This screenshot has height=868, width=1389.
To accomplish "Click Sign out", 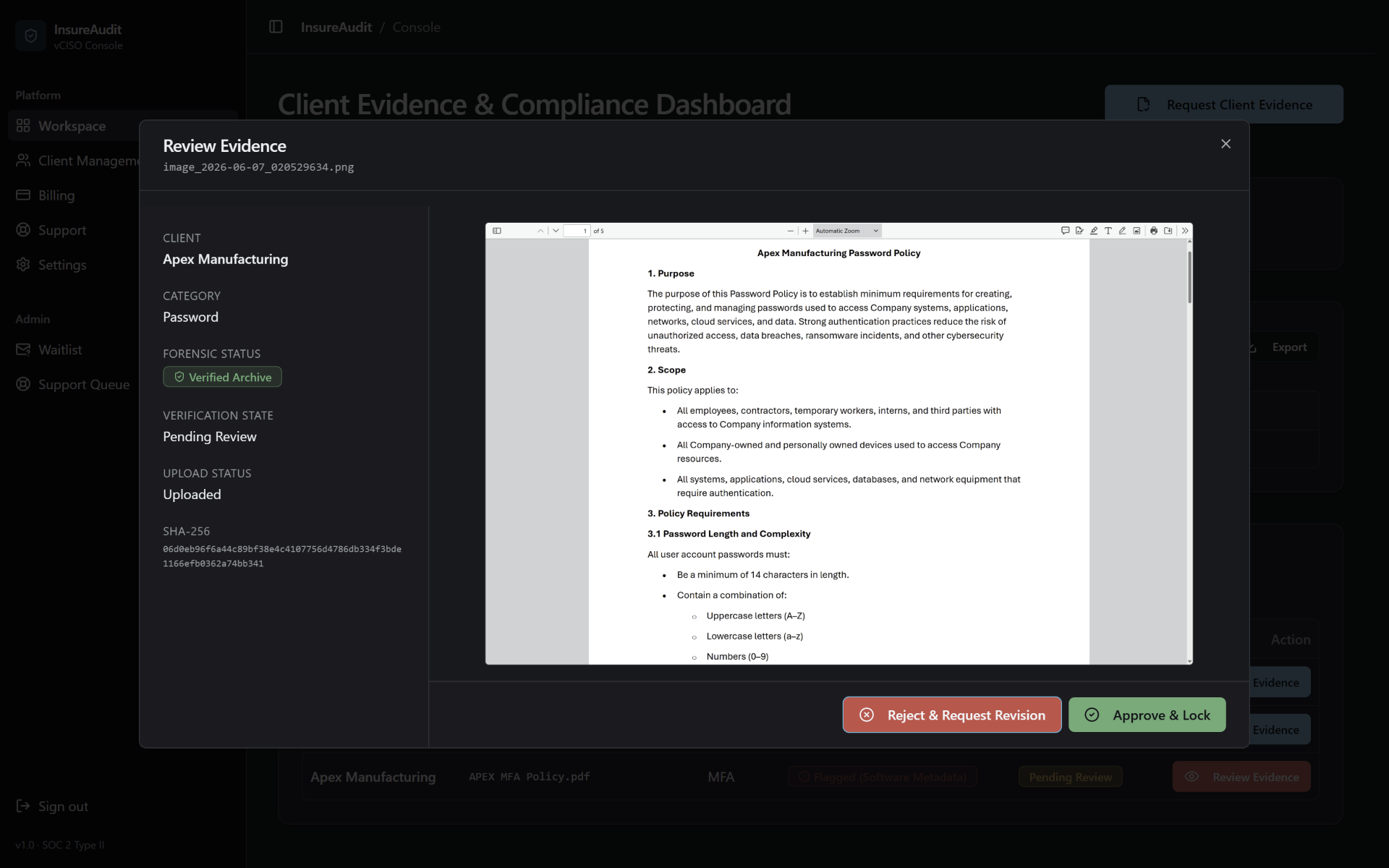I will [x=52, y=806].
